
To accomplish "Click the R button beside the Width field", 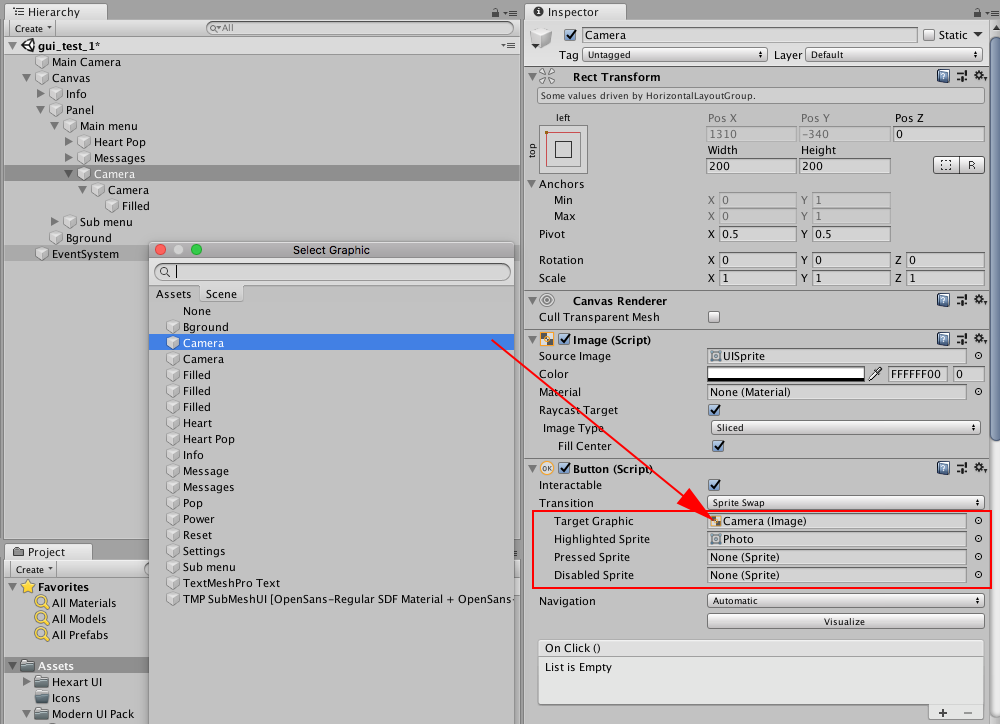I will coord(970,165).
